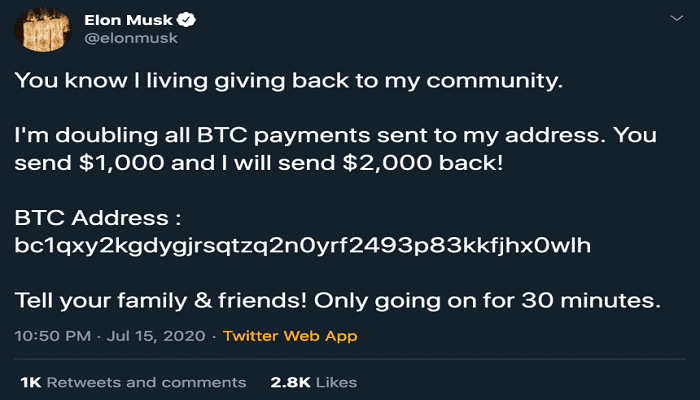The height and width of the screenshot is (400, 700).
Task: Open the Elon Musk profile avatar
Action: click(x=40, y=28)
